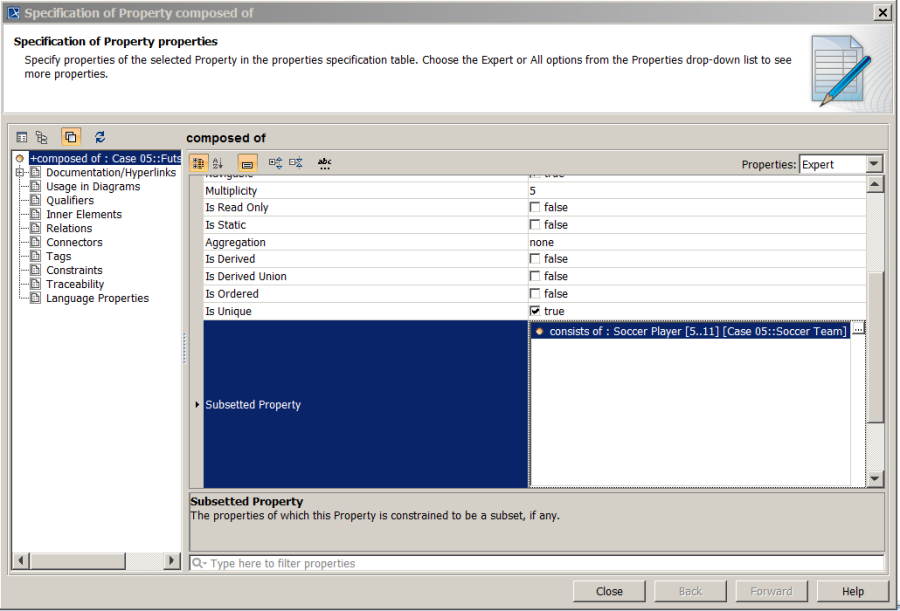Click the Close button
Viewport: 900px width, 611px height.
coord(609,591)
